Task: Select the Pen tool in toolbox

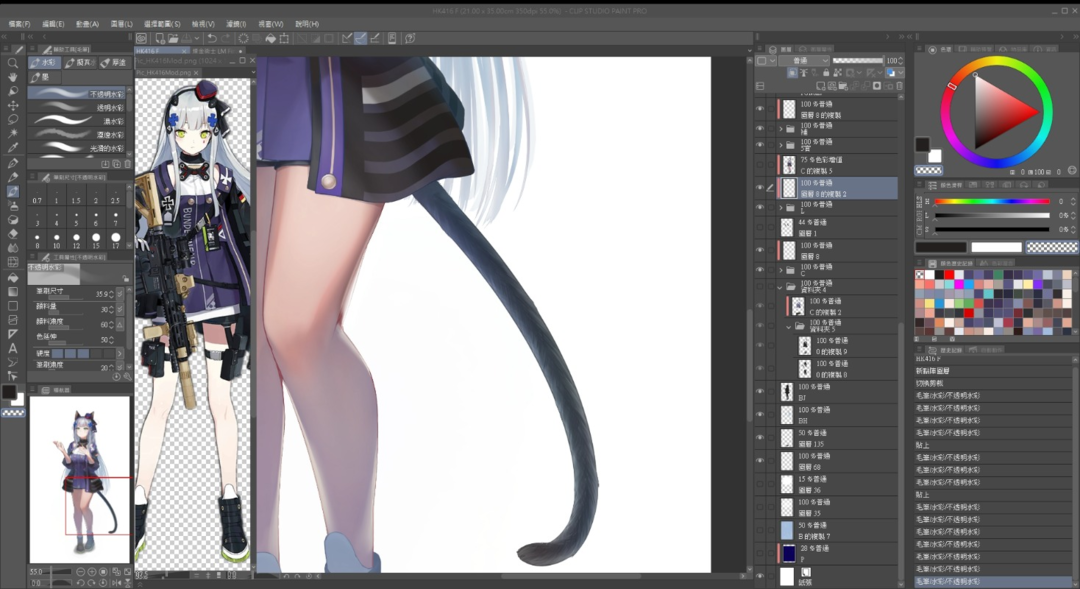Action: 12,163
